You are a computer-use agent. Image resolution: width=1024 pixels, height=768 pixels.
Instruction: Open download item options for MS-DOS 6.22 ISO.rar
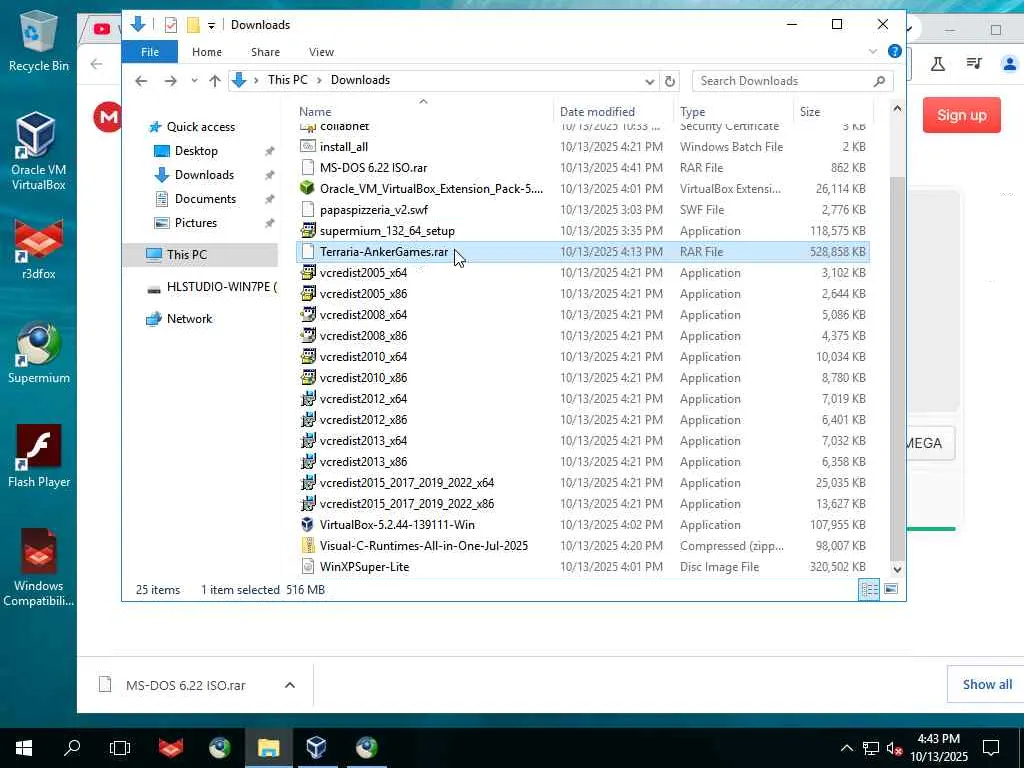tap(290, 685)
